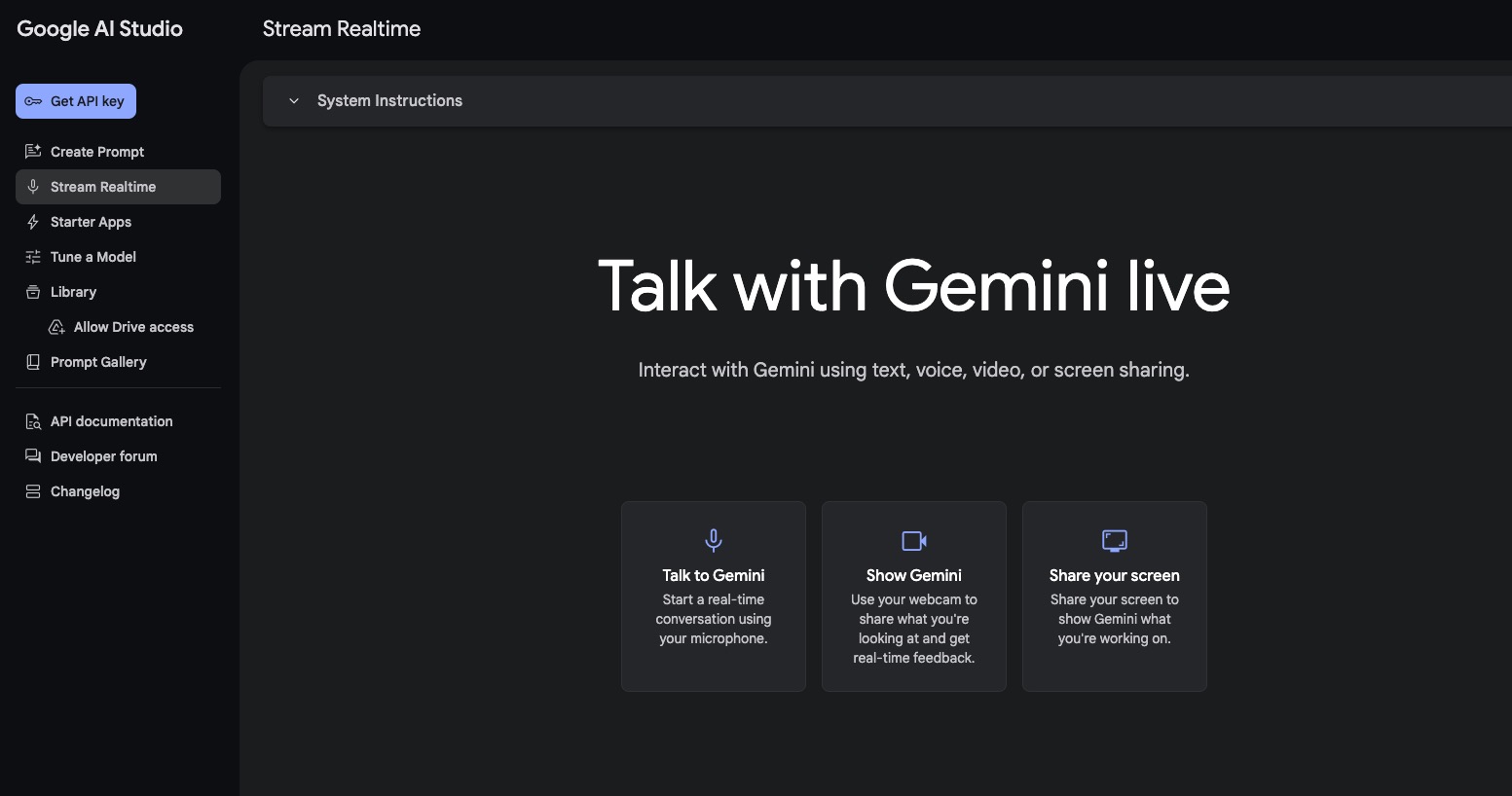The height and width of the screenshot is (796, 1512).
Task: Click the Stream Realtime page title
Action: click(342, 29)
